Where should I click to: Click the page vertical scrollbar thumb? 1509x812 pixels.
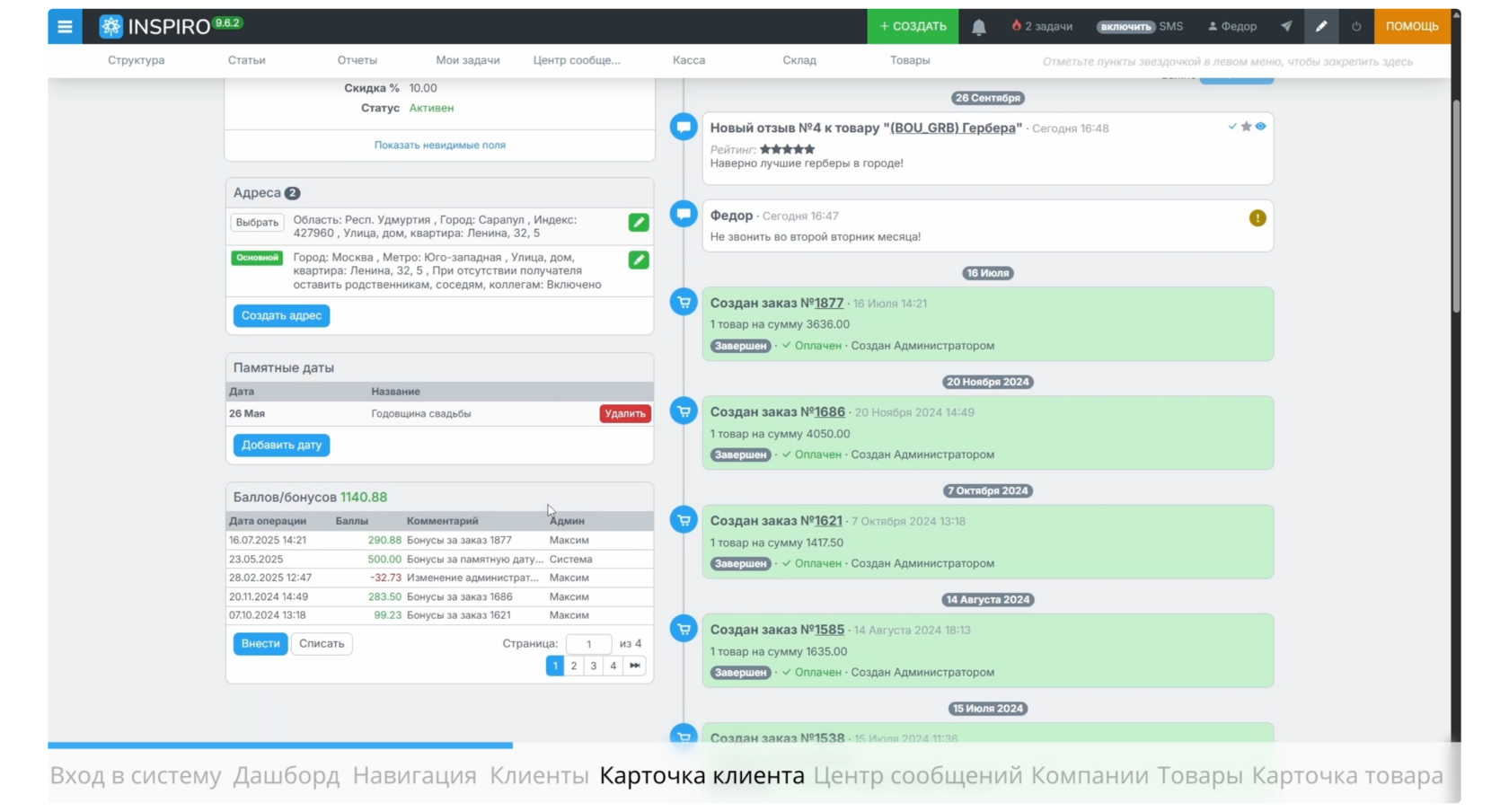[1455, 207]
